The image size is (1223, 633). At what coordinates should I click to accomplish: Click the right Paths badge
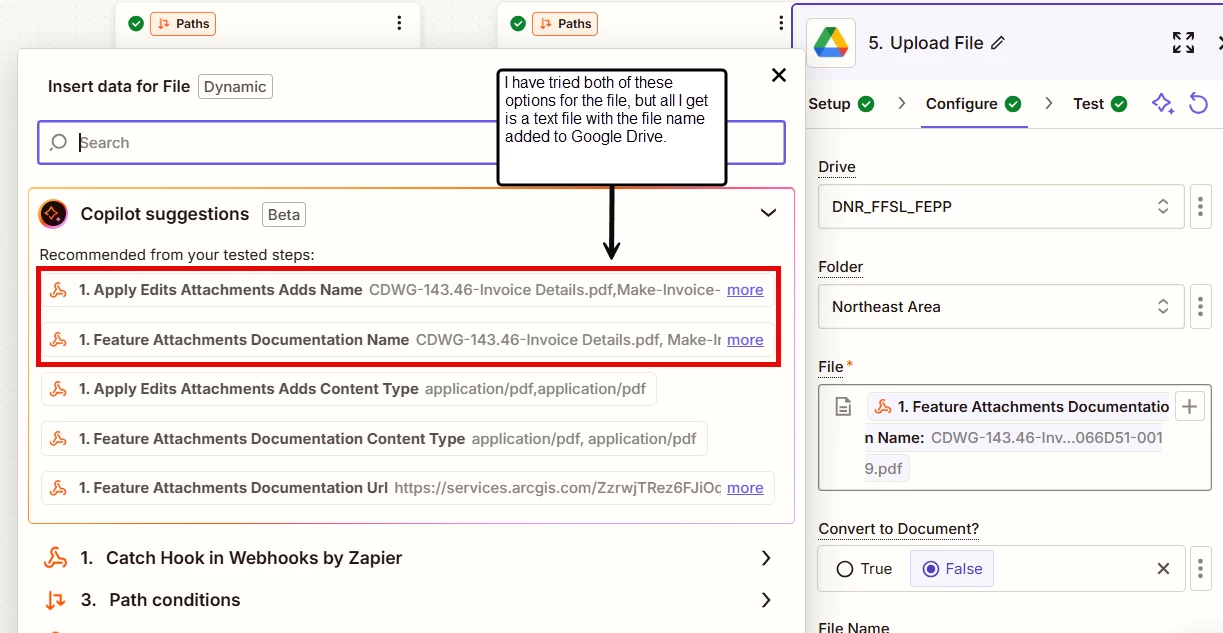(565, 23)
